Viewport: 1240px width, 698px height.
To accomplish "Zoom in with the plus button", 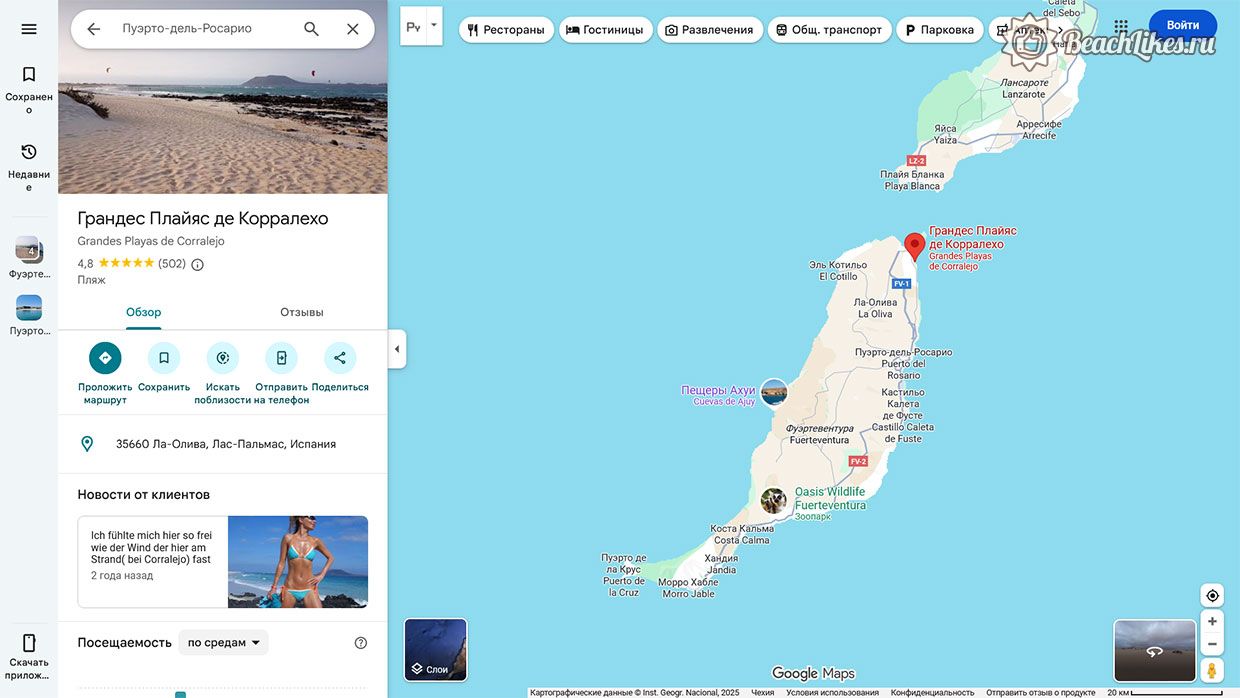I will click(x=1212, y=621).
